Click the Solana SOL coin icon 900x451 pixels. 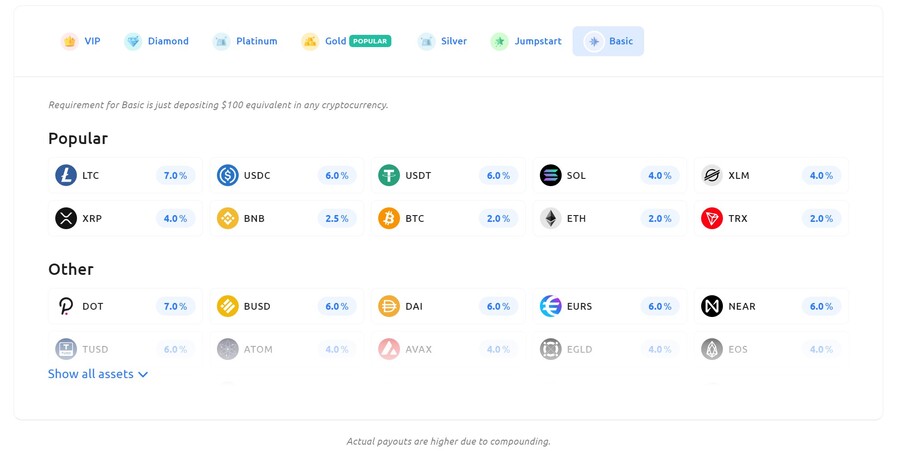(551, 176)
